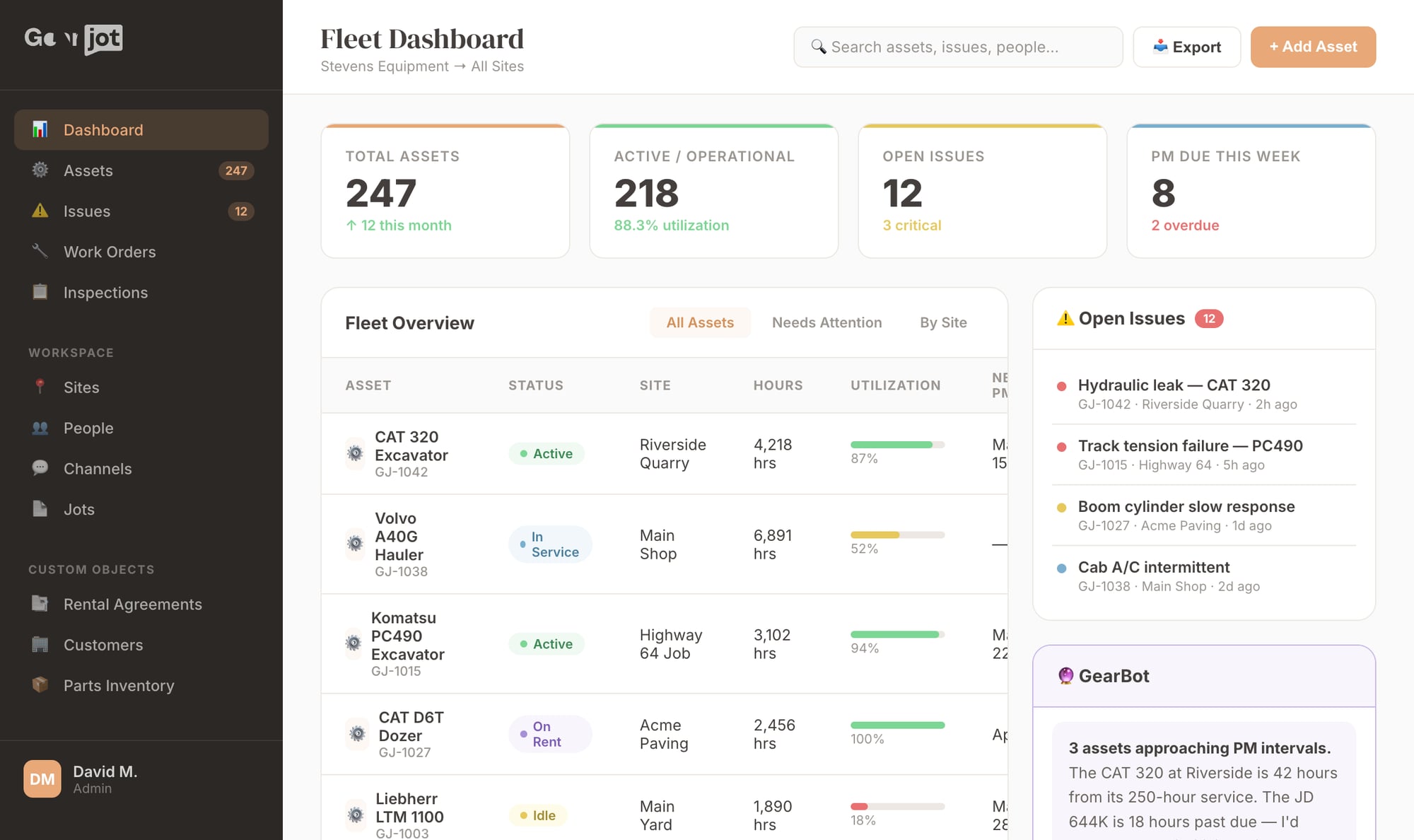The width and height of the screenshot is (1414, 840).
Task: Open Issues via the warning triangle icon
Action: tap(40, 211)
